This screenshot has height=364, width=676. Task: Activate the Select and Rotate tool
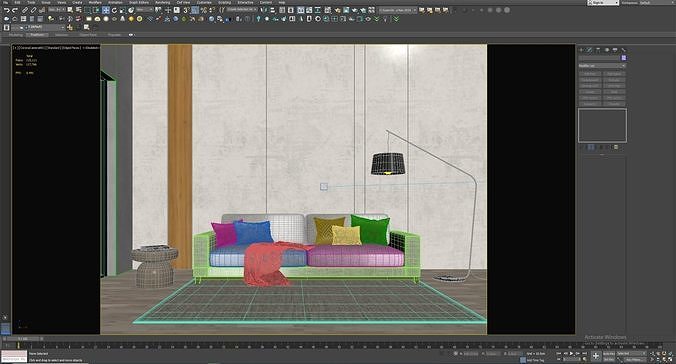pos(114,9)
